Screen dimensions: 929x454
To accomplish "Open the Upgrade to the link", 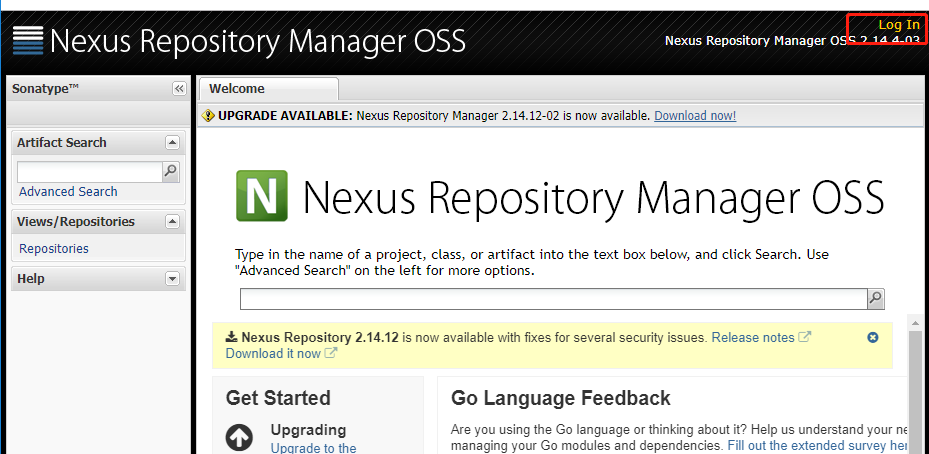I will click(x=313, y=448).
